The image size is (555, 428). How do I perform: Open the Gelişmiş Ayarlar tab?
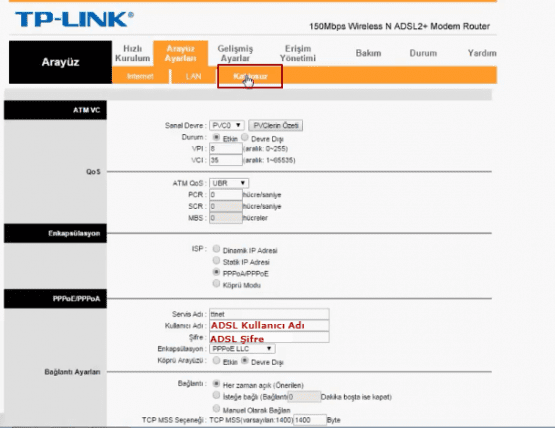235,53
